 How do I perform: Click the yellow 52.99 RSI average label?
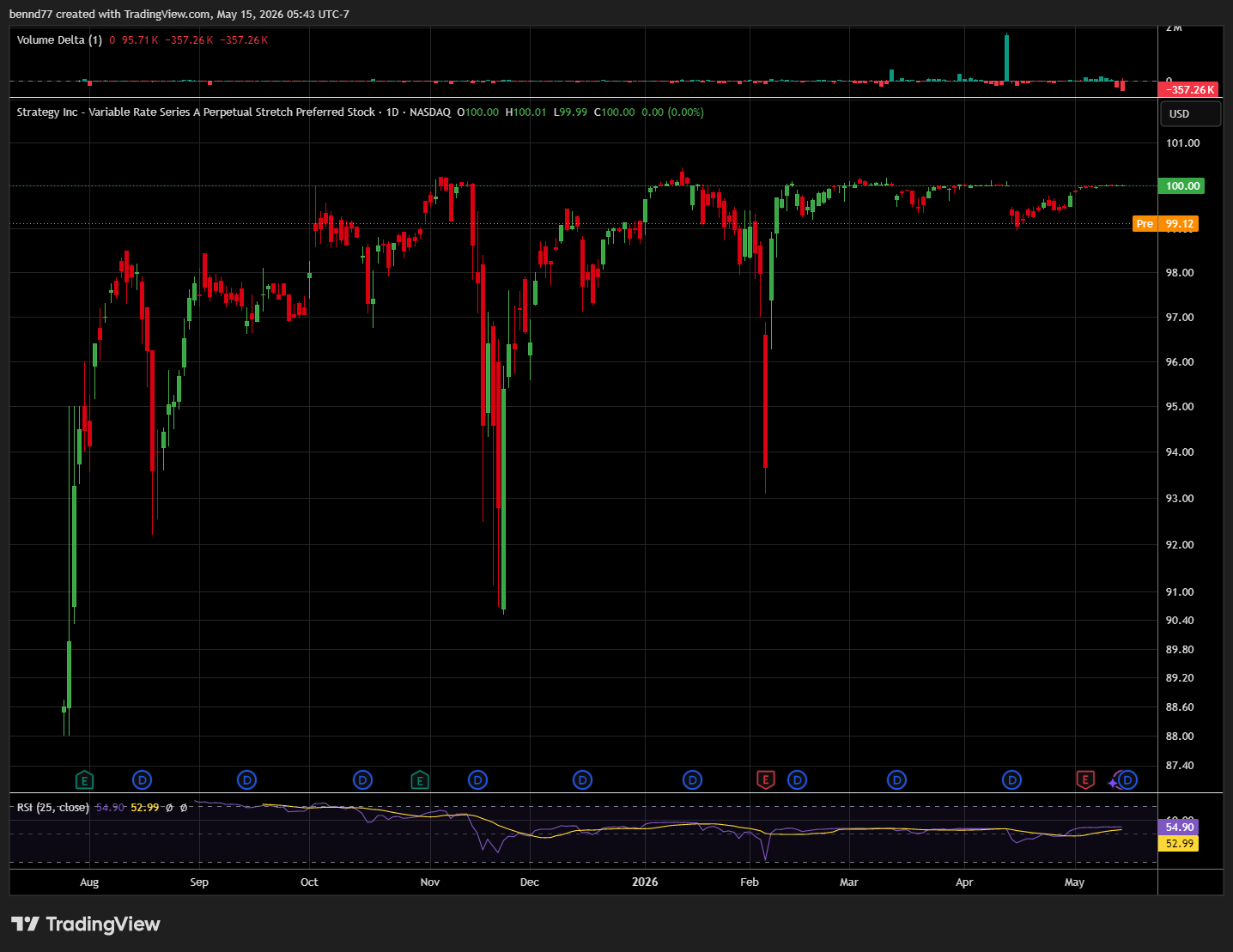1179,844
